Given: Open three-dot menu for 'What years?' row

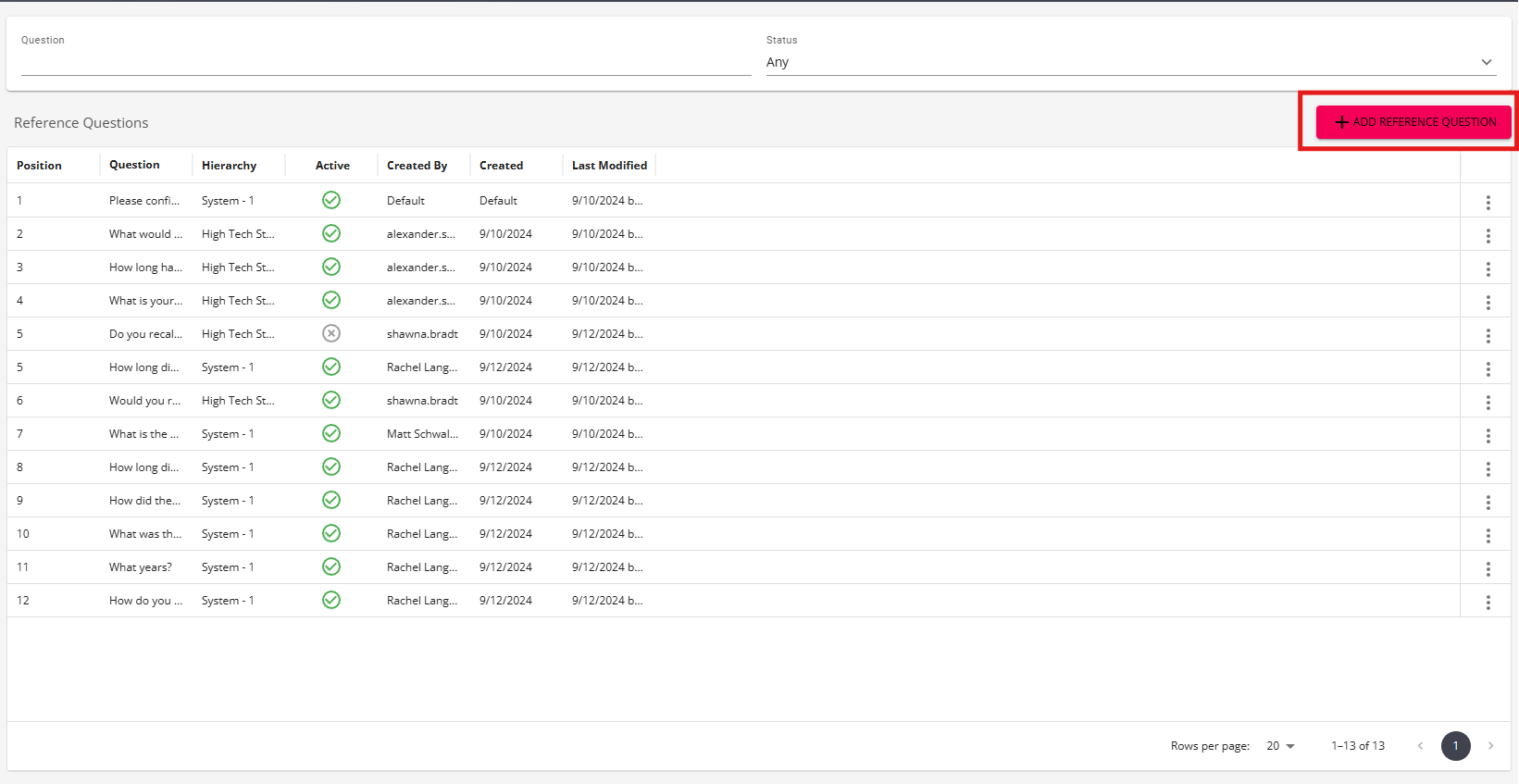Looking at the screenshot, I should [1488, 568].
